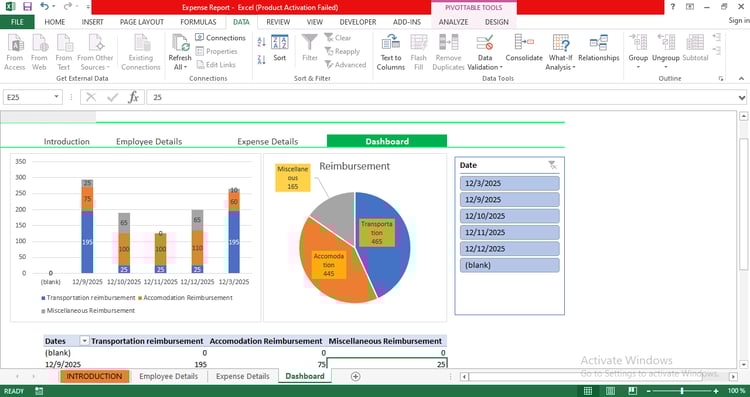This screenshot has height=397, width=750.
Task: Click the Insert Function fx icon
Action: 133,97
